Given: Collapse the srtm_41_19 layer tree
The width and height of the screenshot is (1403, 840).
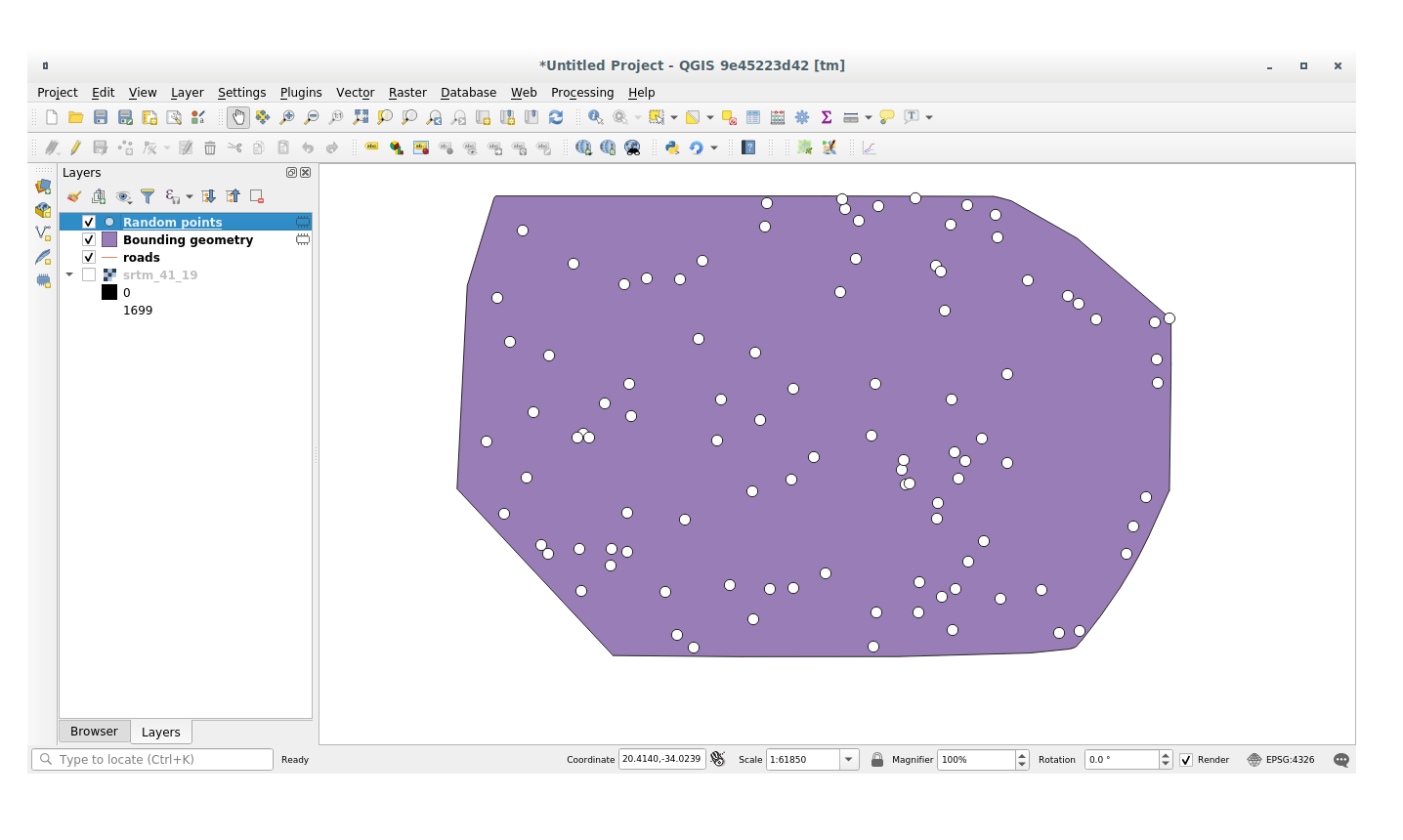Looking at the screenshot, I should coord(69,275).
